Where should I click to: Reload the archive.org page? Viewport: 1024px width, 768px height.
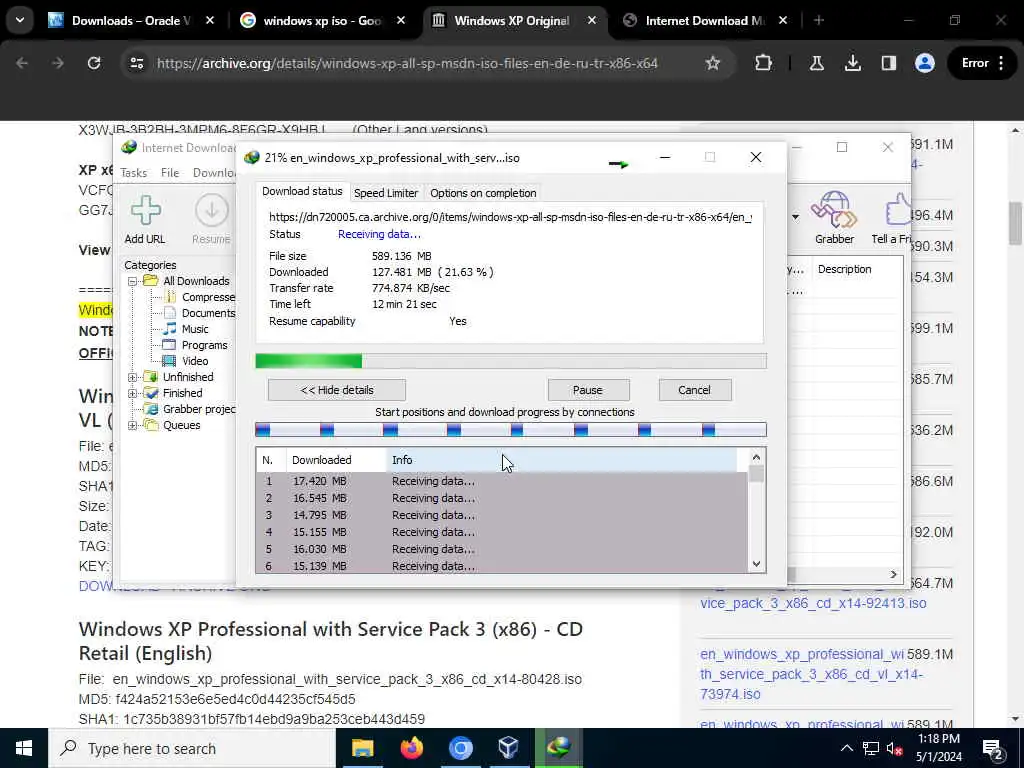[x=94, y=63]
